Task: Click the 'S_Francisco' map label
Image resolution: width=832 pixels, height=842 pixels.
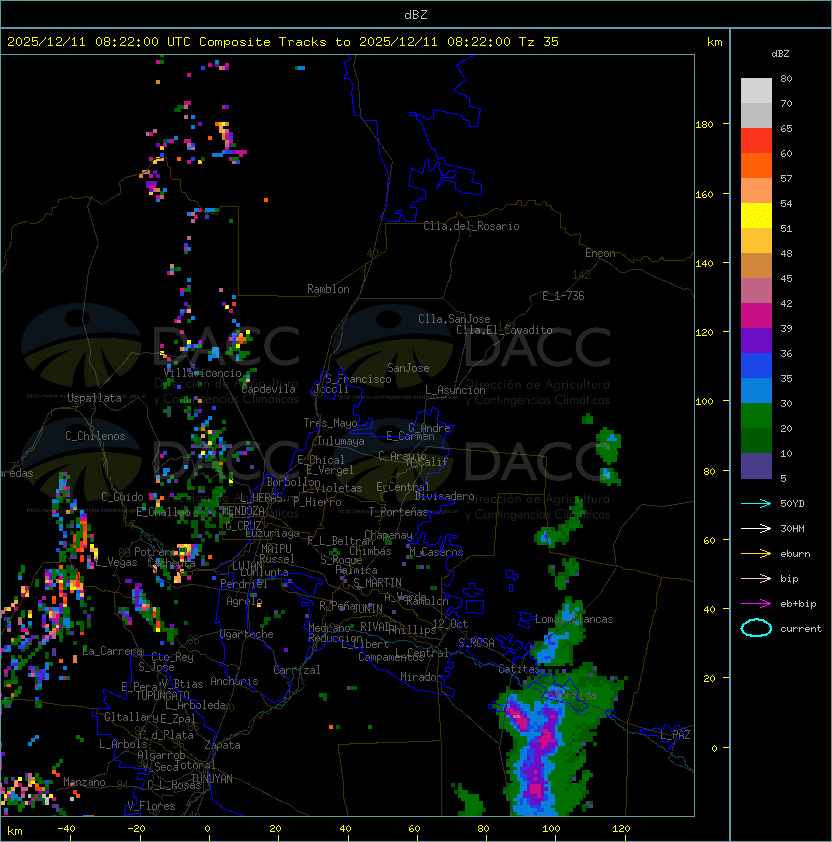Action: pyautogui.click(x=358, y=379)
